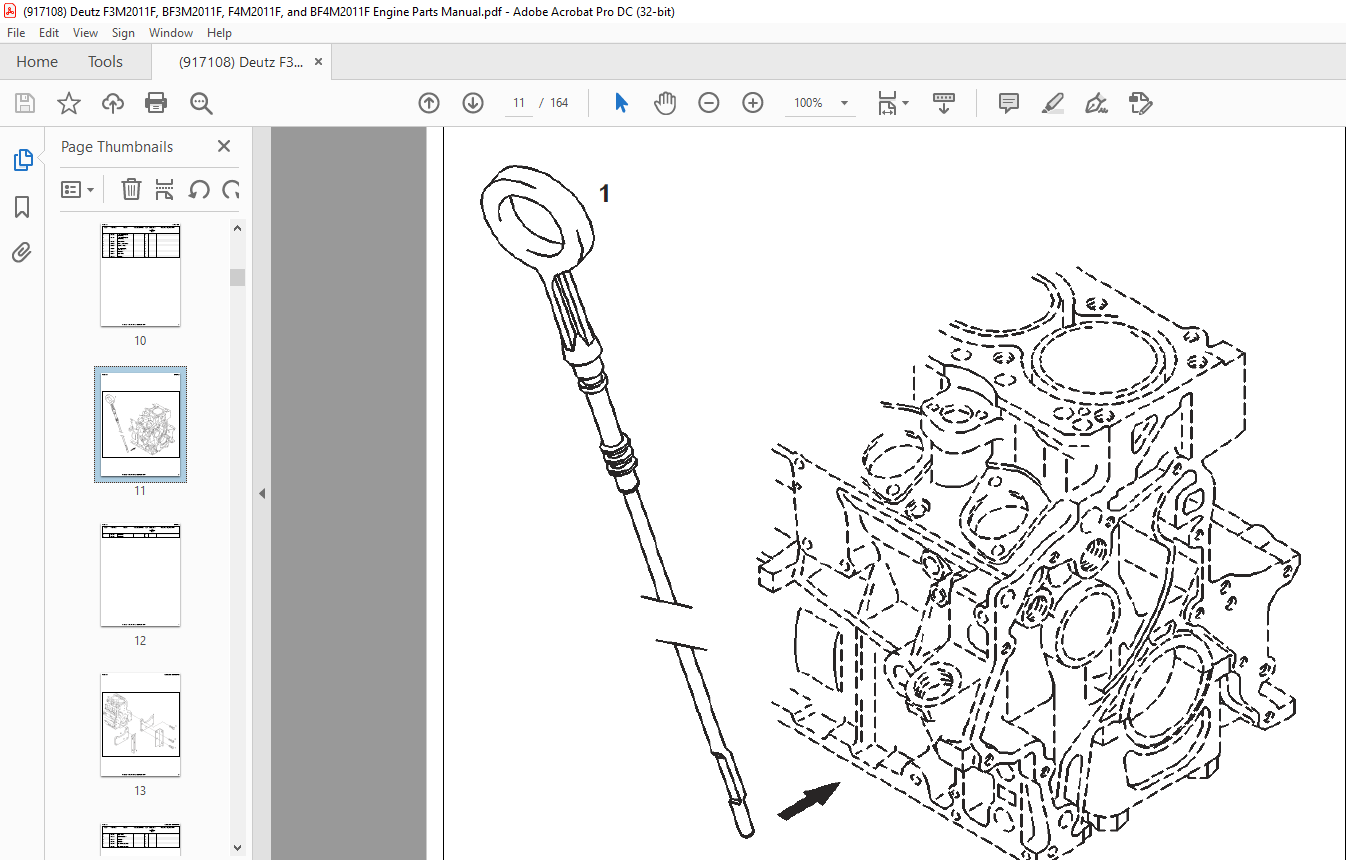This screenshot has width=1346, height=860.
Task: Close the Page Thumbnails panel
Action: (x=224, y=146)
